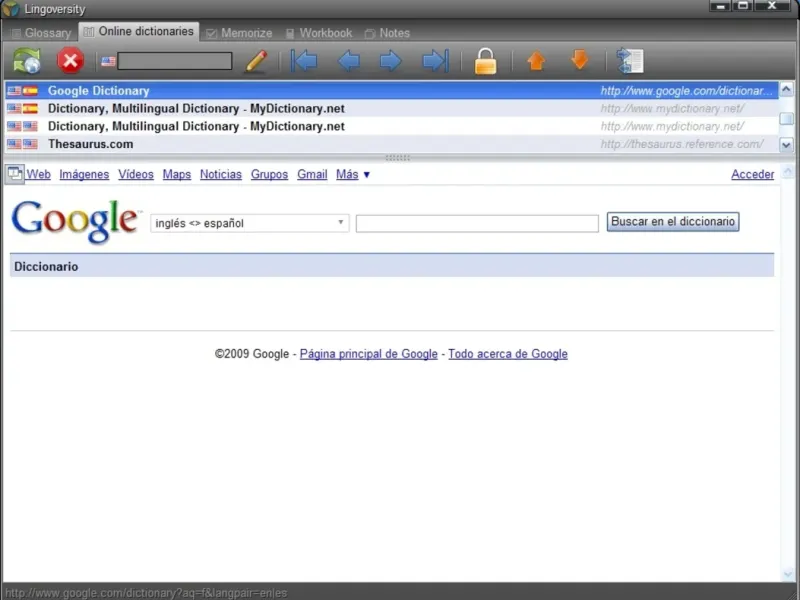Click the Diccionario heading text
The image size is (800, 600).
point(46,267)
